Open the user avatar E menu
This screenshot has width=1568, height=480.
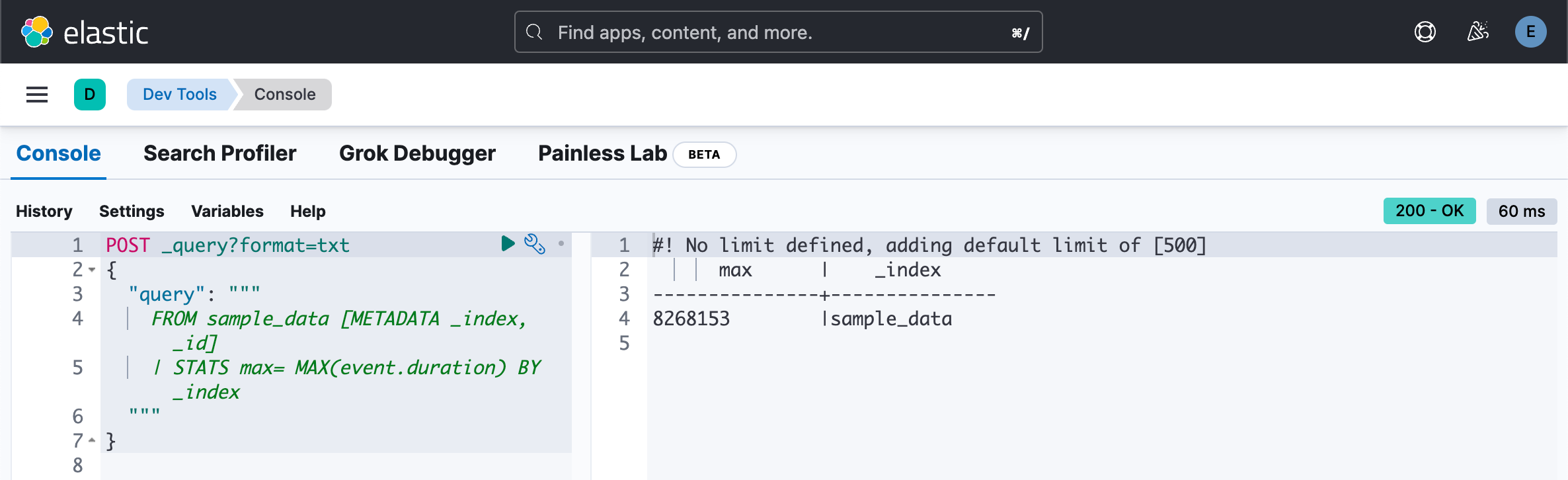(x=1530, y=32)
